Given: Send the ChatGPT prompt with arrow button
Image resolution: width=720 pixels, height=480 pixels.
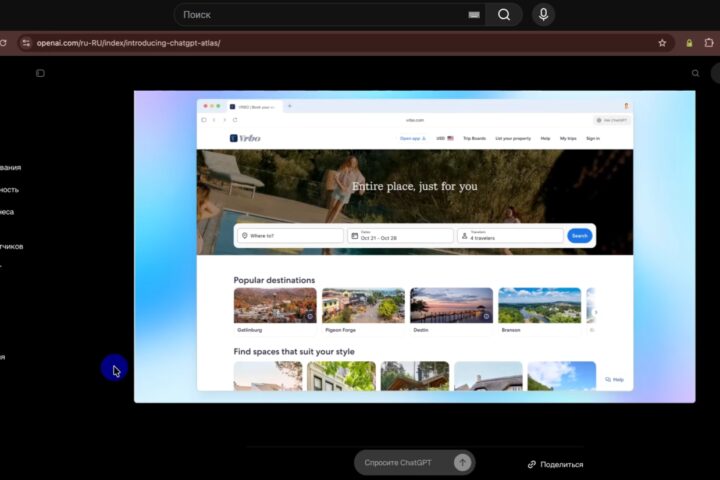Looking at the screenshot, I should (462, 463).
